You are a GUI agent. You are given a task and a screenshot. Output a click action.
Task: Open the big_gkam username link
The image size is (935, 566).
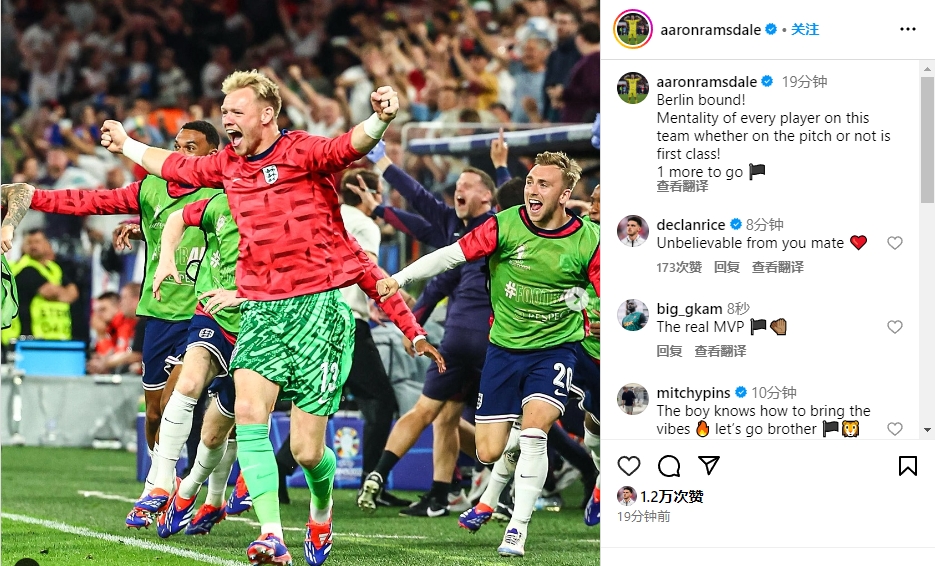(689, 309)
